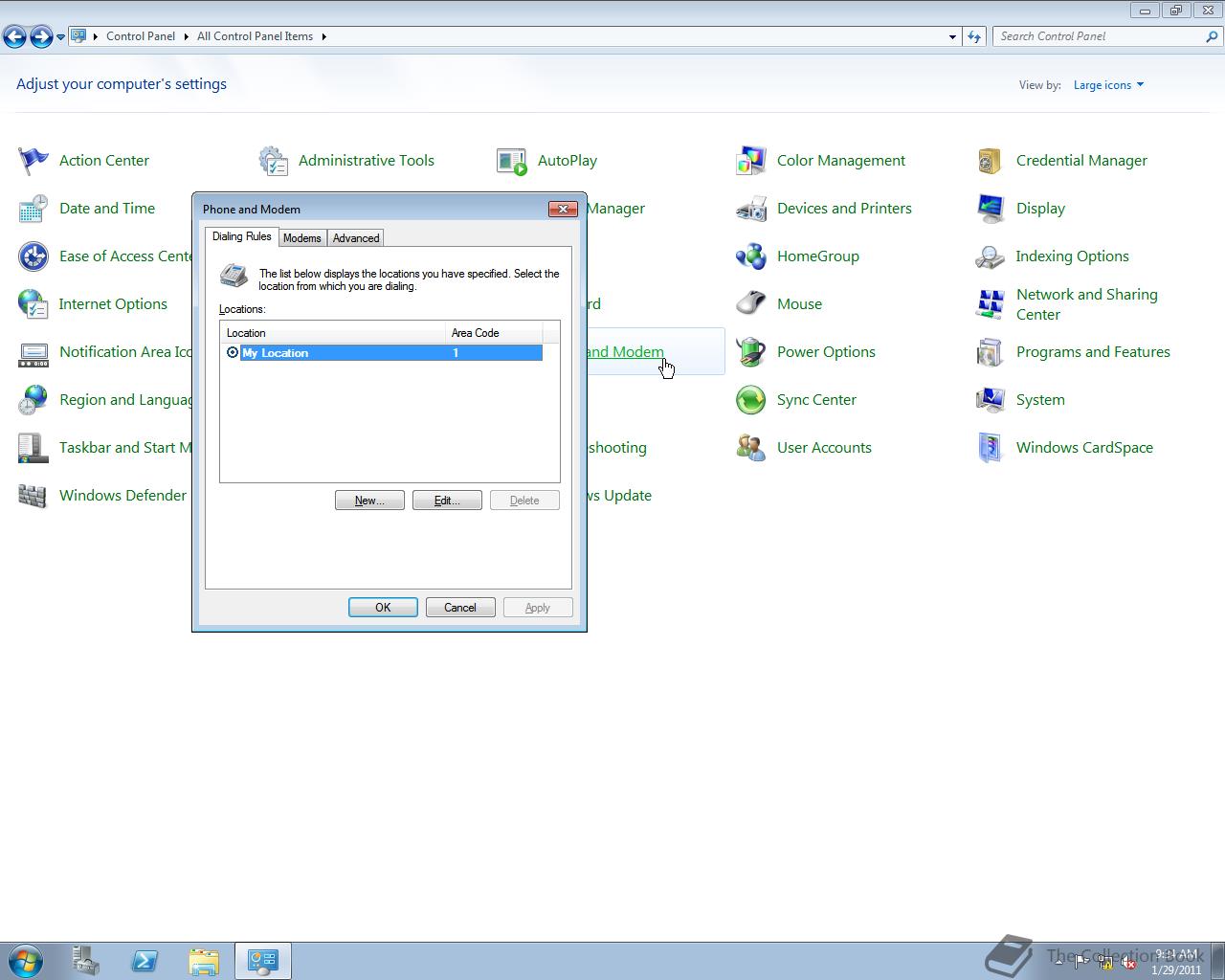Open Sync Center
1225x980 pixels.
click(815, 399)
